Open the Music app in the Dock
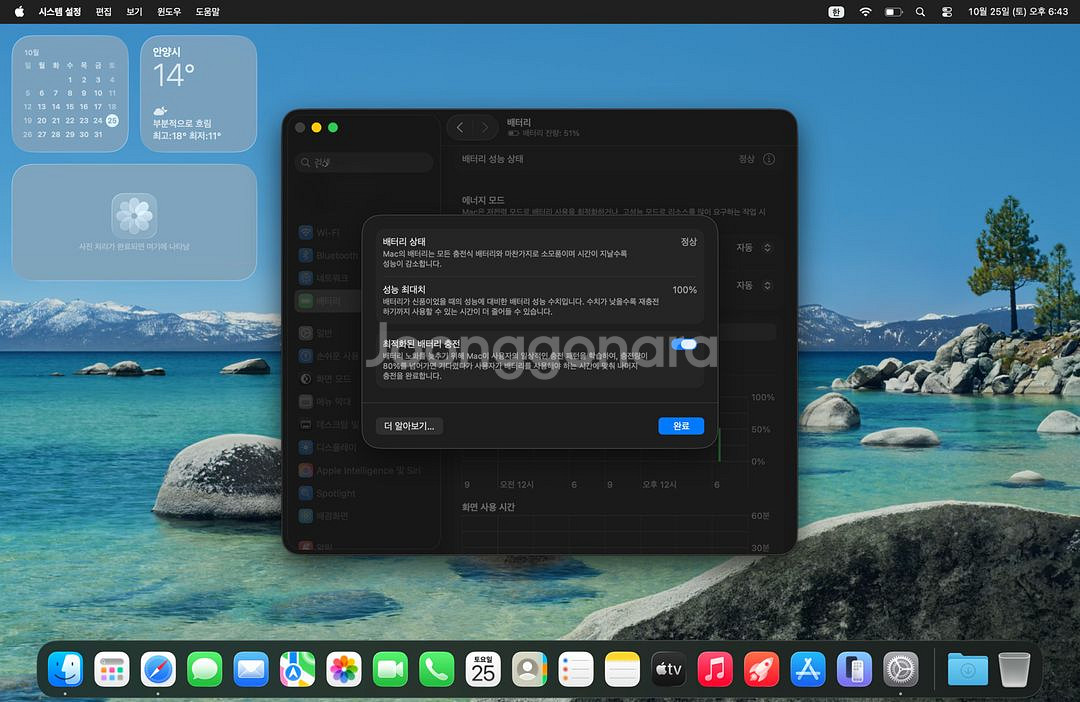This screenshot has height=702, width=1080. 715,669
